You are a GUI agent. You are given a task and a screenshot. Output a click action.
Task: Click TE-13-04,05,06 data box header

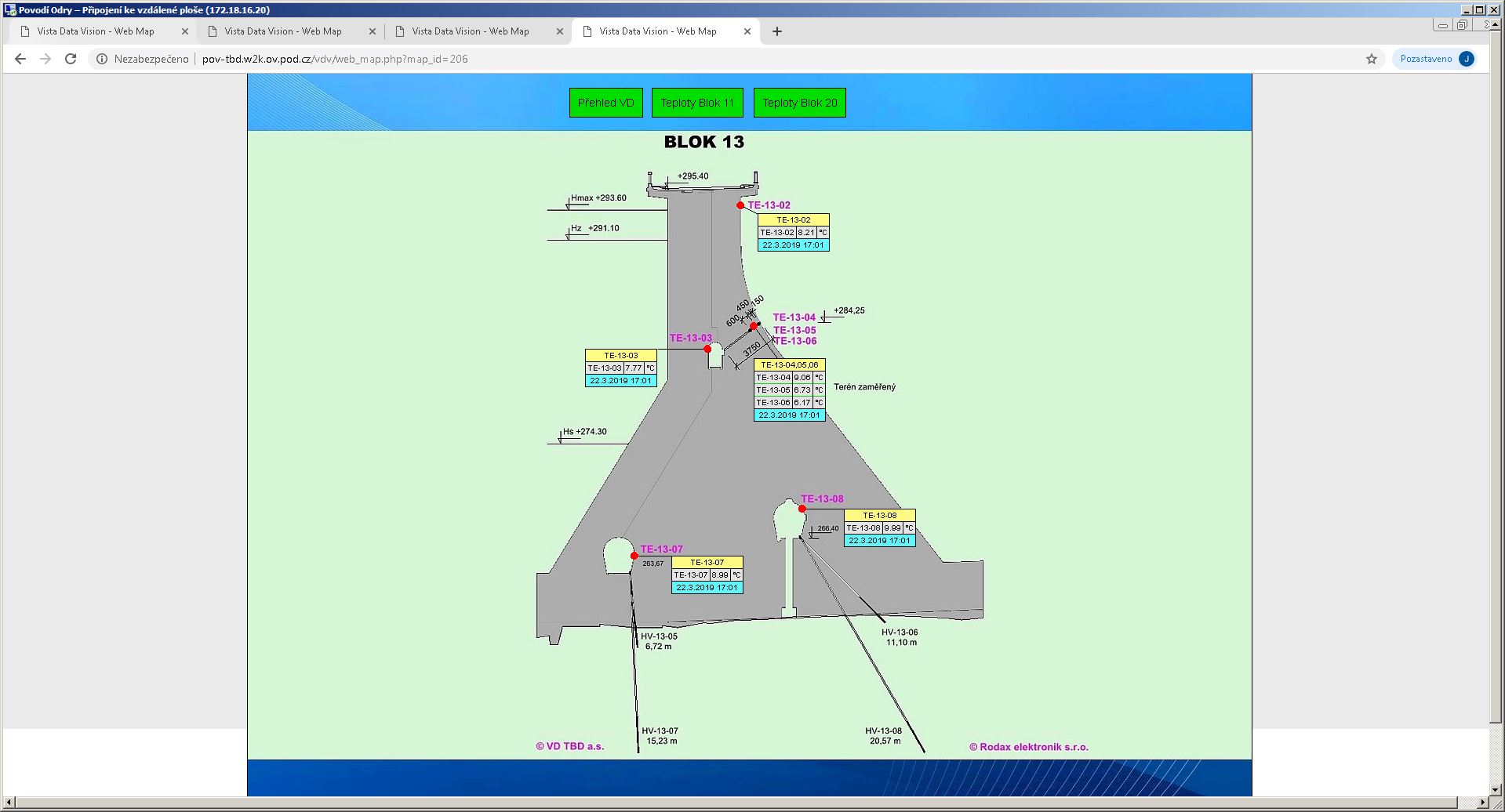[790, 365]
